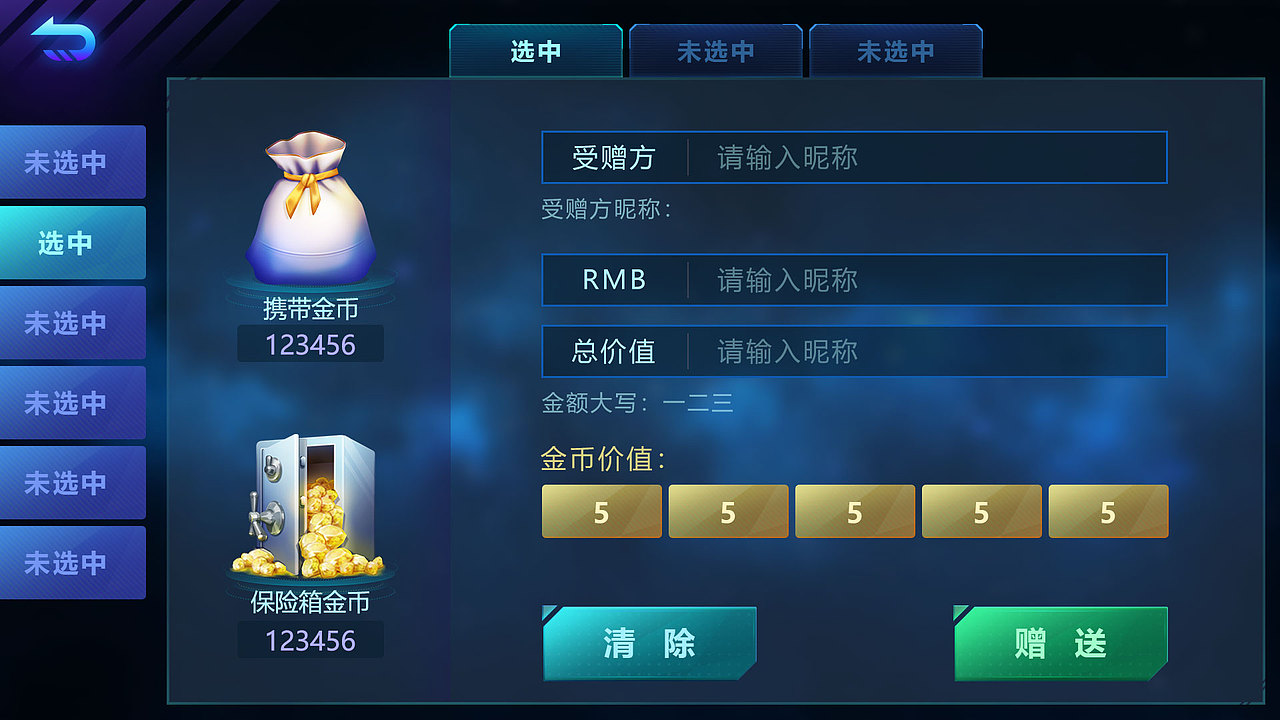The width and height of the screenshot is (1280, 720).
Task: Focus the 总价值 input field
Action: (x=854, y=351)
